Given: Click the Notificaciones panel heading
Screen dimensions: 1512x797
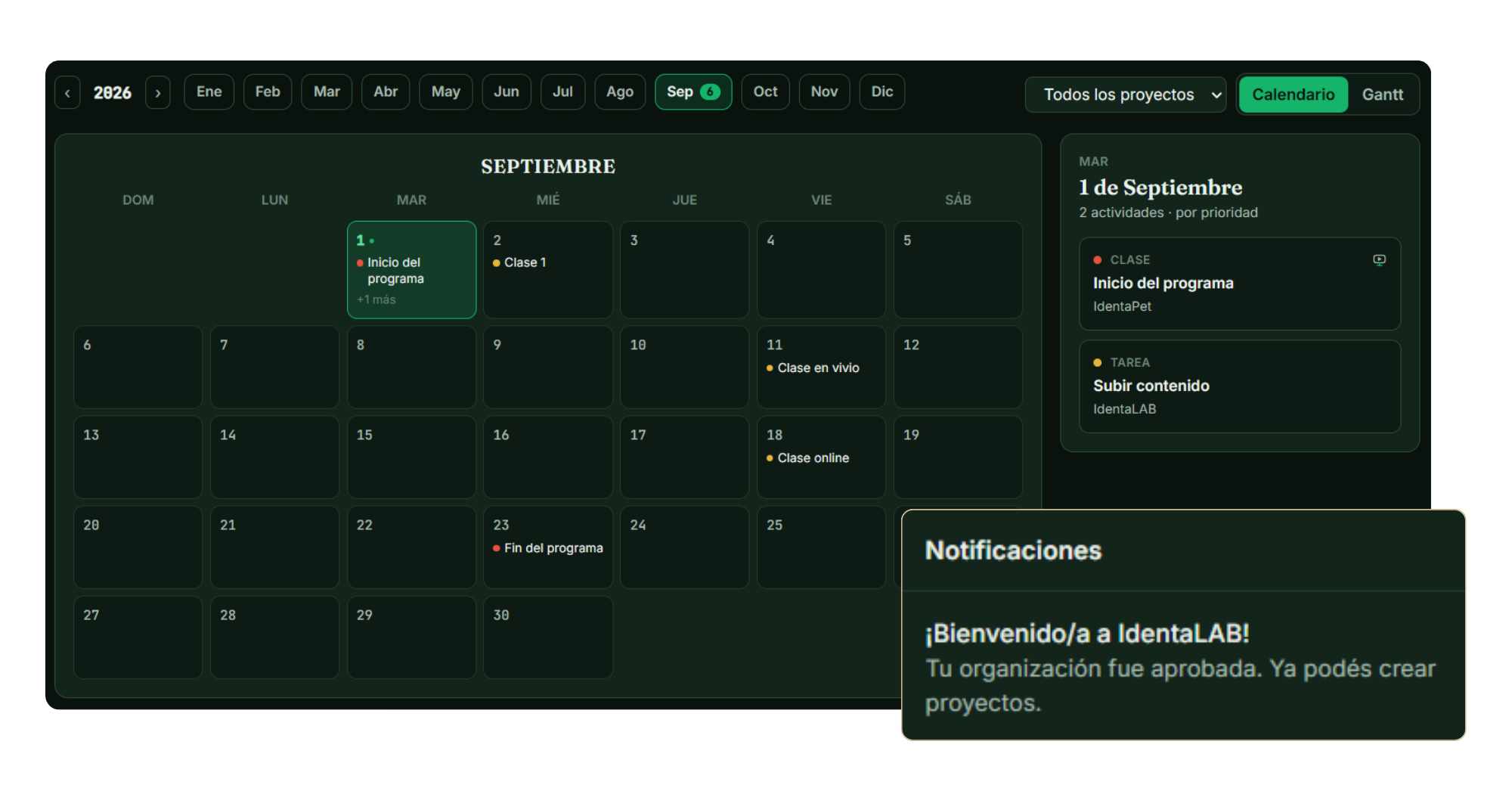Looking at the screenshot, I should 1013,550.
